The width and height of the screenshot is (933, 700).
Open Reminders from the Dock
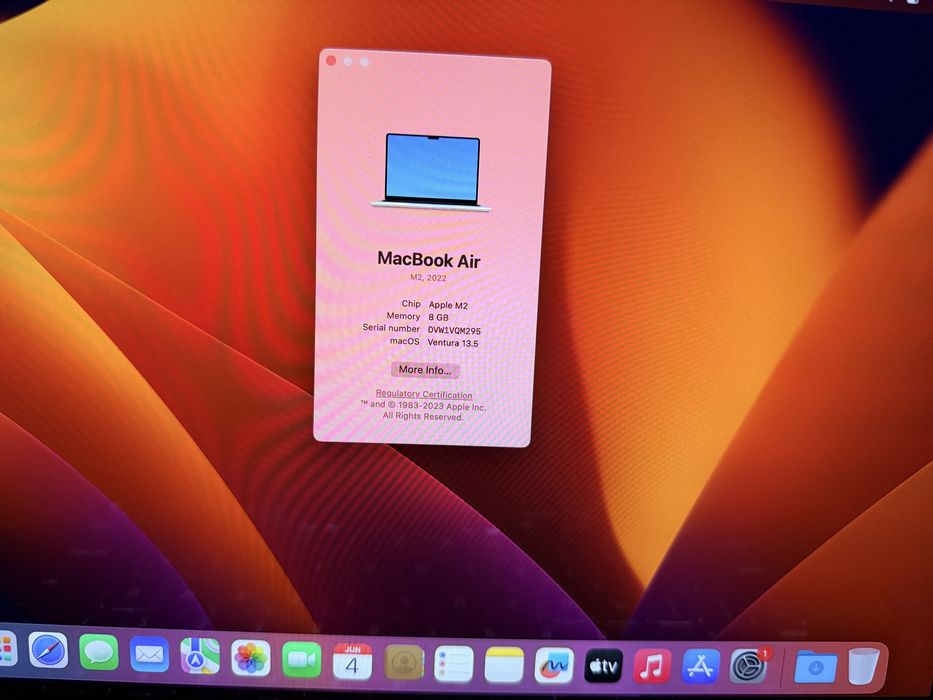click(x=454, y=664)
